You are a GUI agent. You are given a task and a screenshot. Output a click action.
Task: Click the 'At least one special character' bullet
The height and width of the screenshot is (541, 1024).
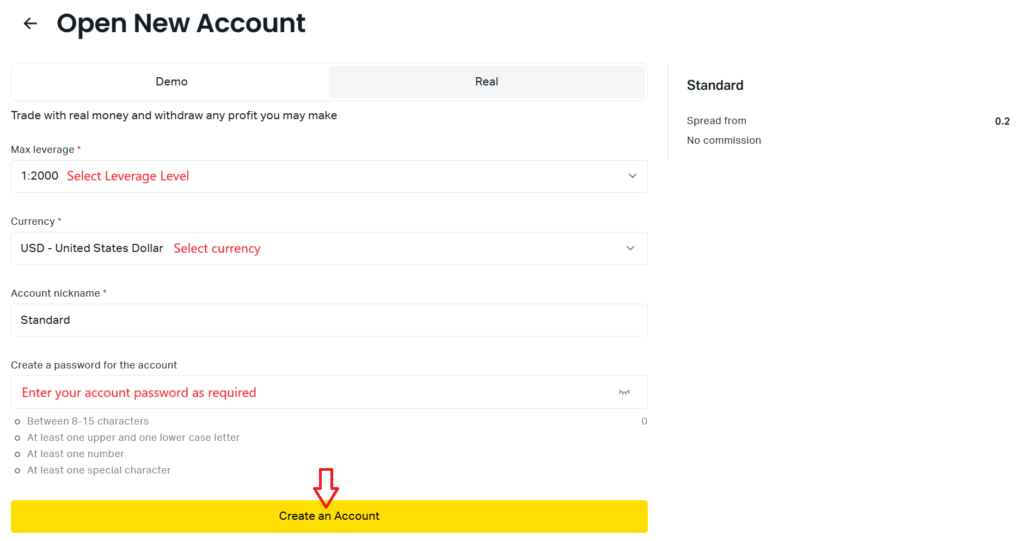pos(99,470)
